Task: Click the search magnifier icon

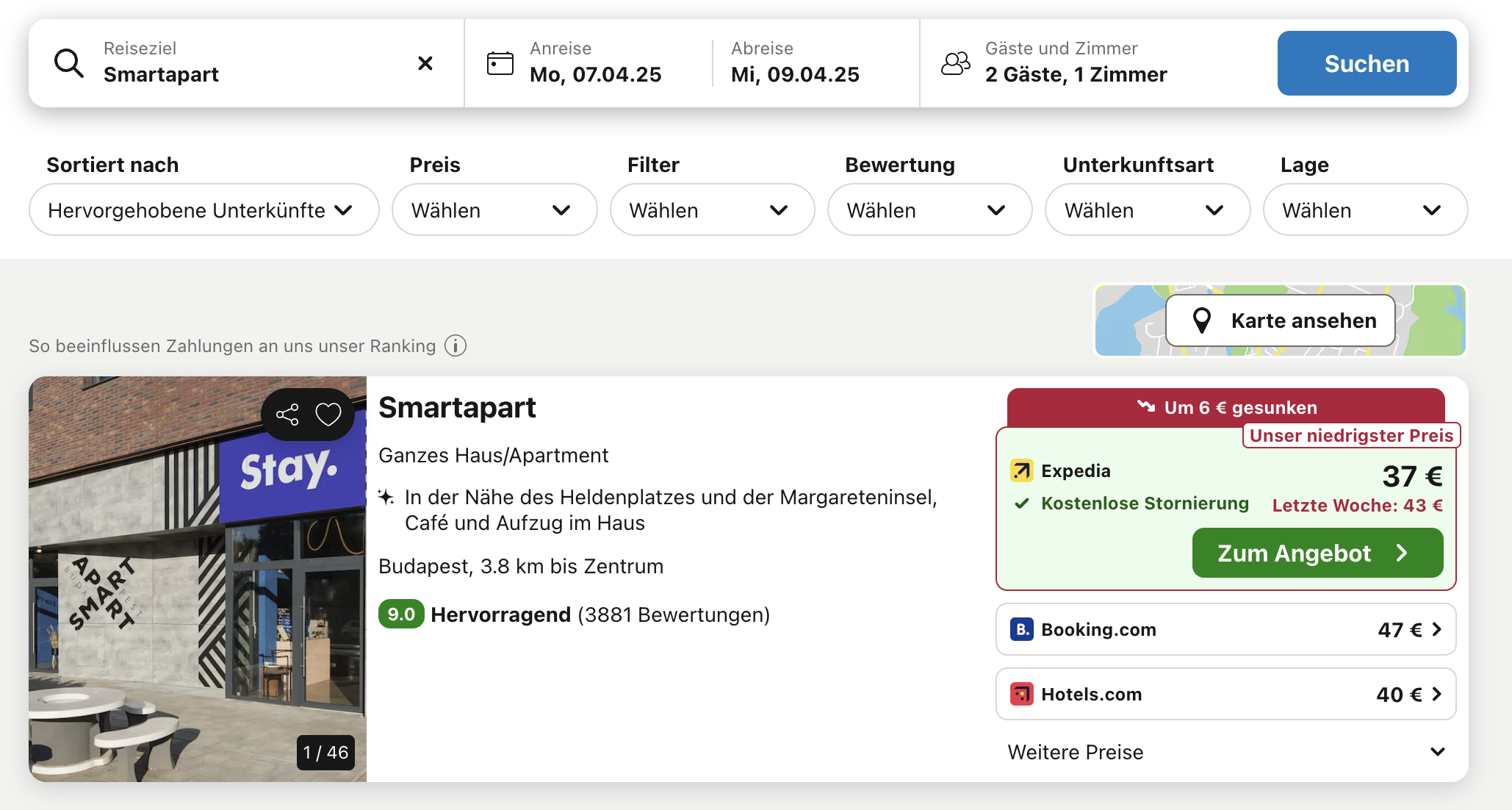Action: pos(69,63)
